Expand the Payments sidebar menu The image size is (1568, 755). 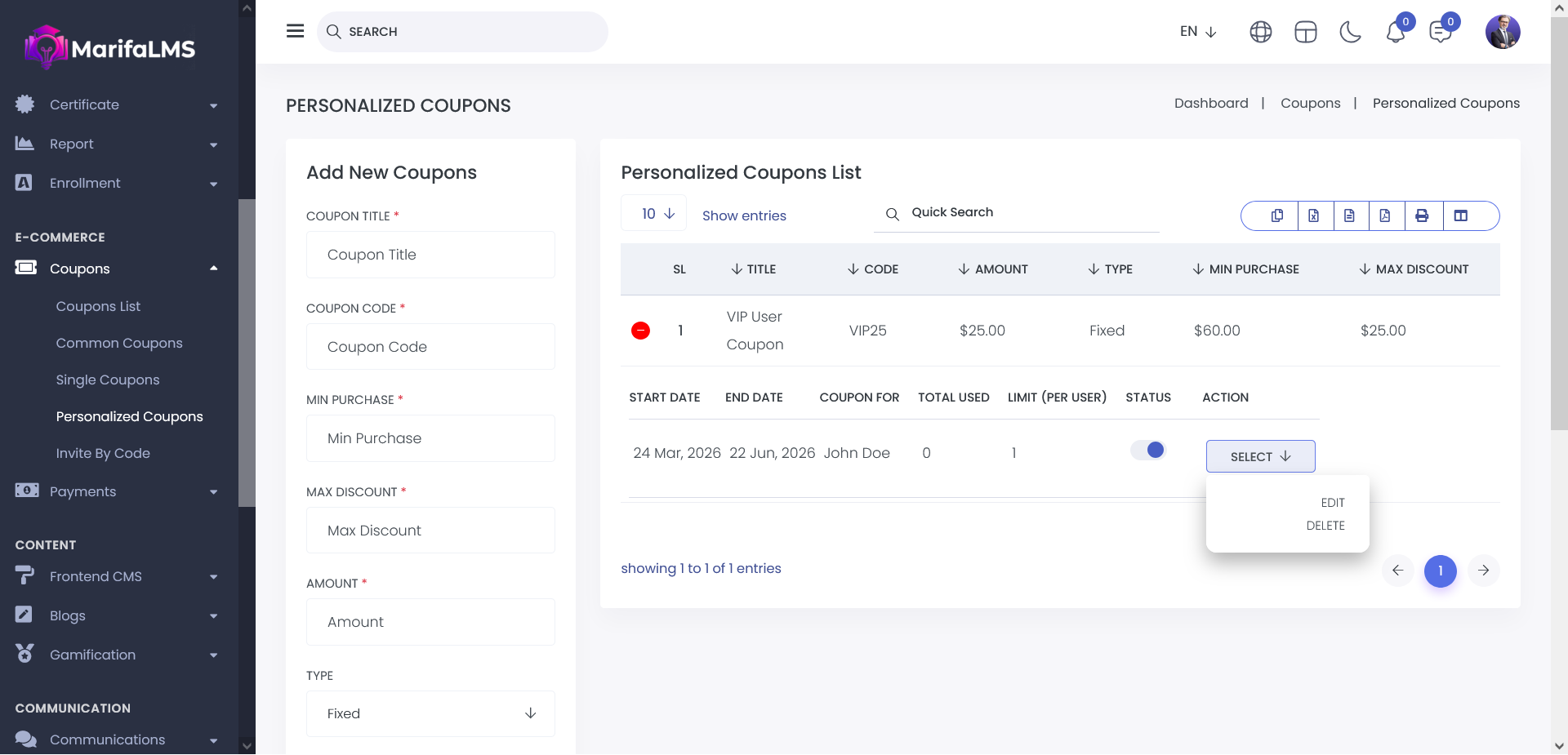pos(116,491)
